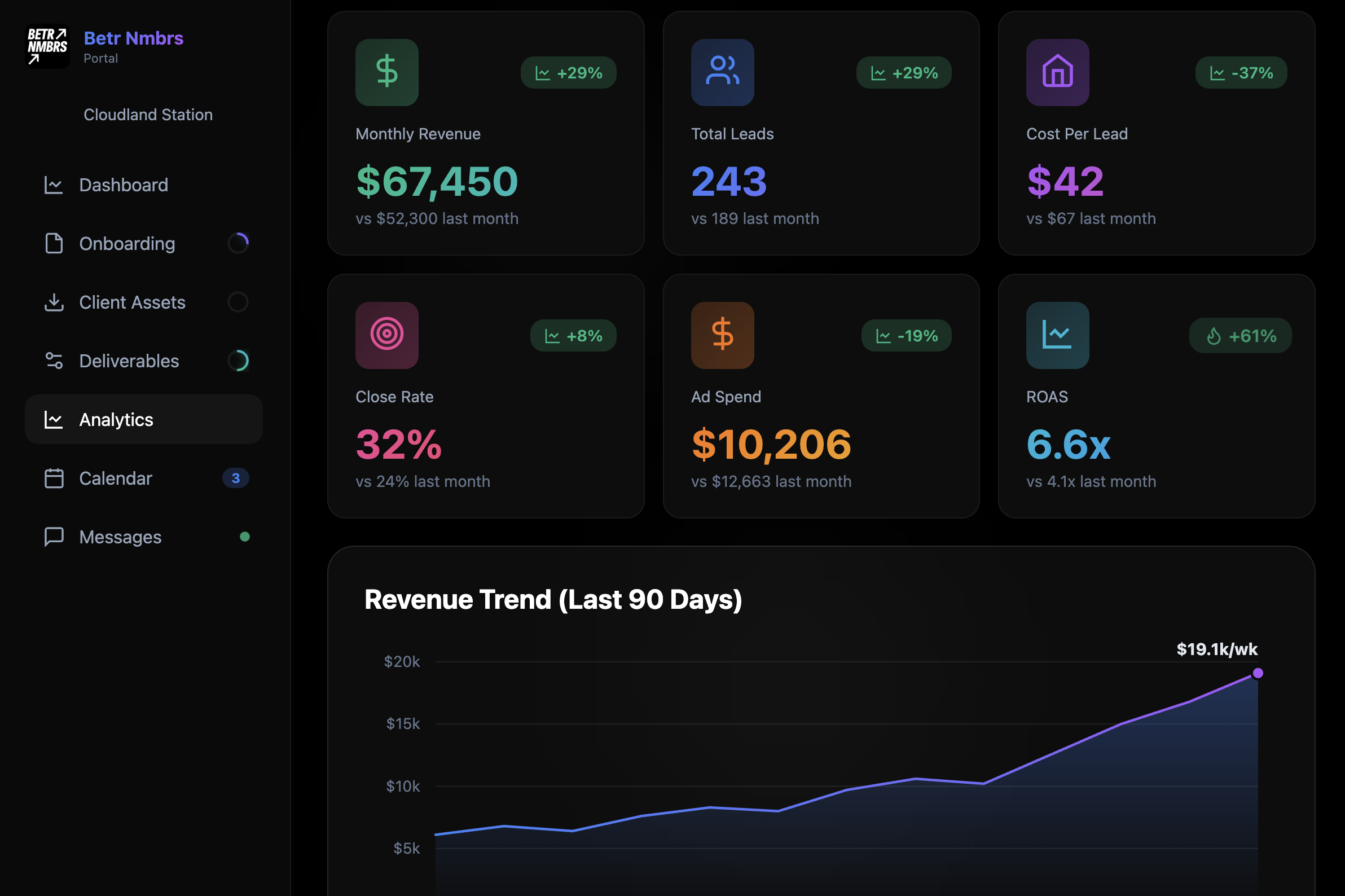Select the Analytics menu item

point(143,419)
